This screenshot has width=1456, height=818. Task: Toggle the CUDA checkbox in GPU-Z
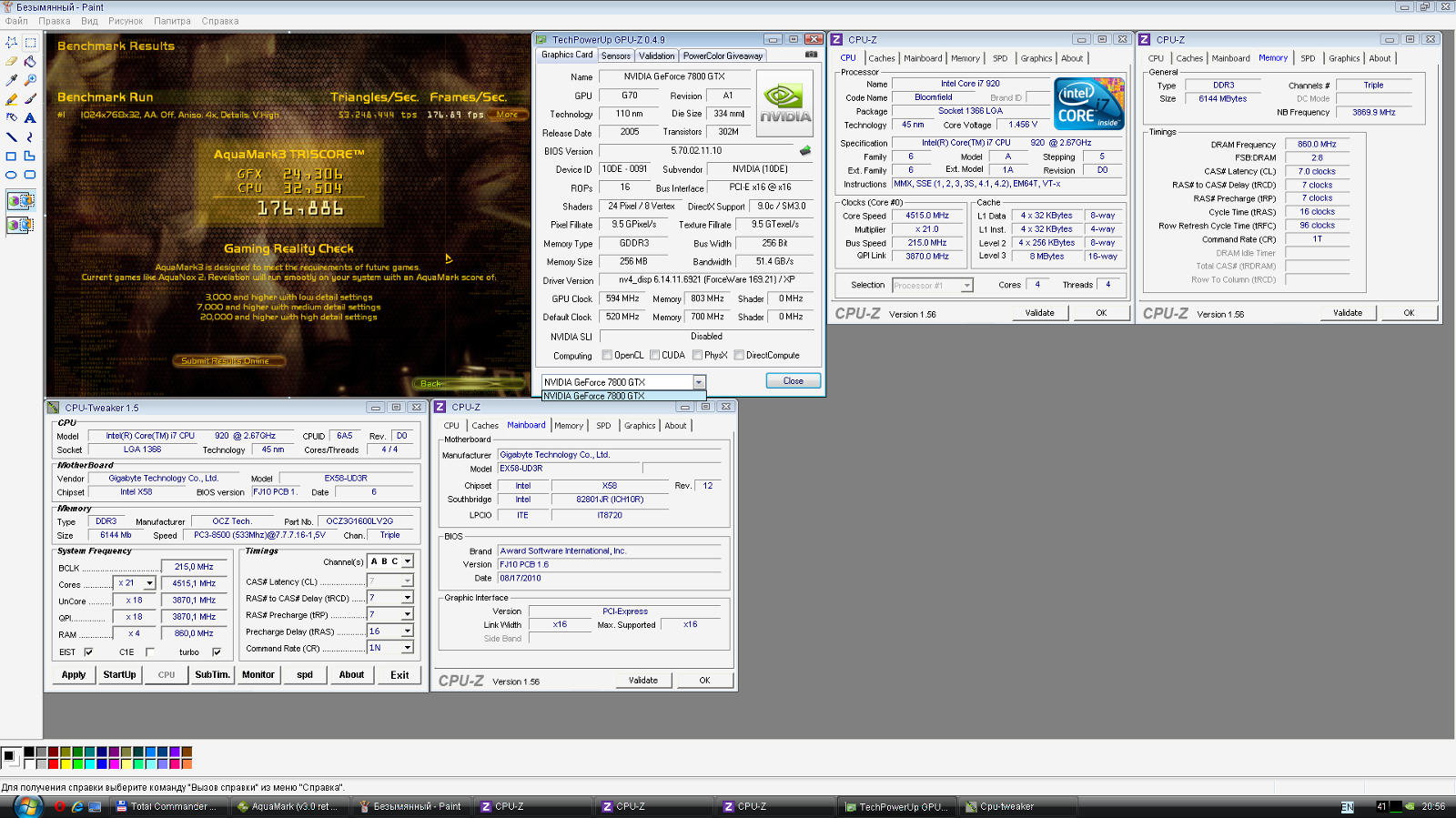coord(654,355)
